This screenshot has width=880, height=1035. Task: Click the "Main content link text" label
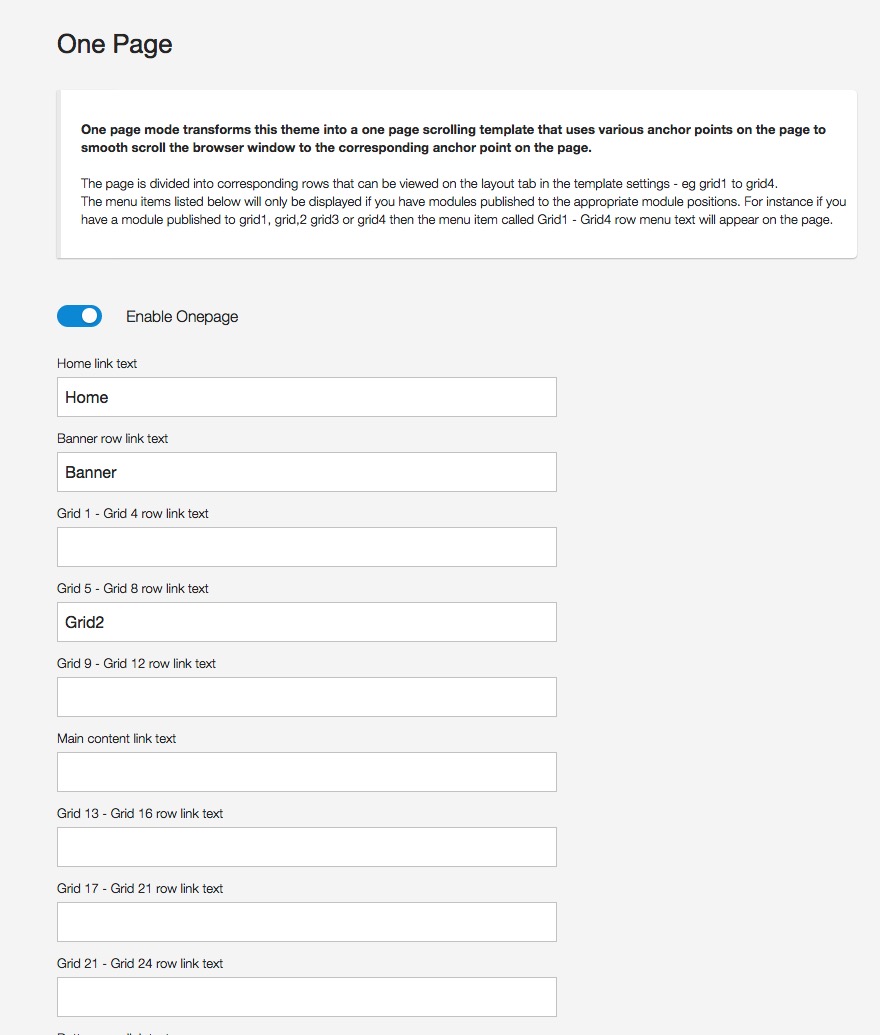116,739
